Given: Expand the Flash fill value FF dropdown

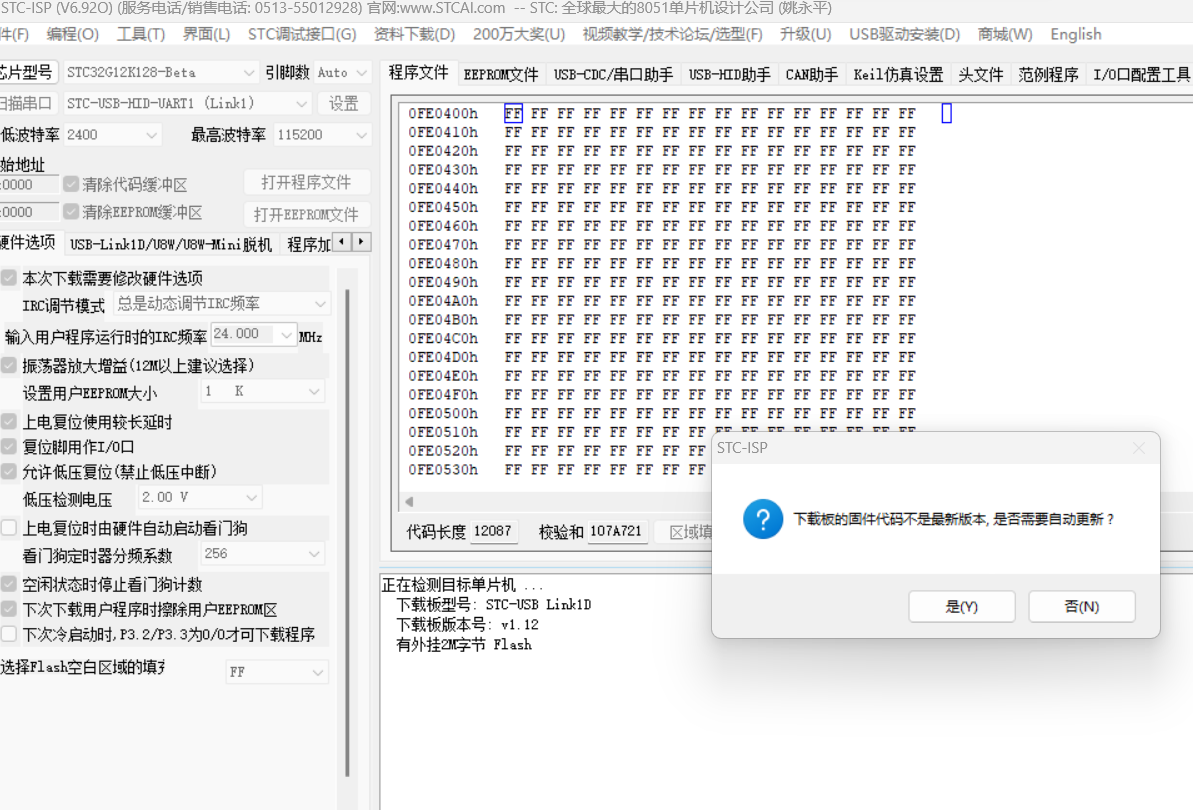Looking at the screenshot, I should (318, 672).
